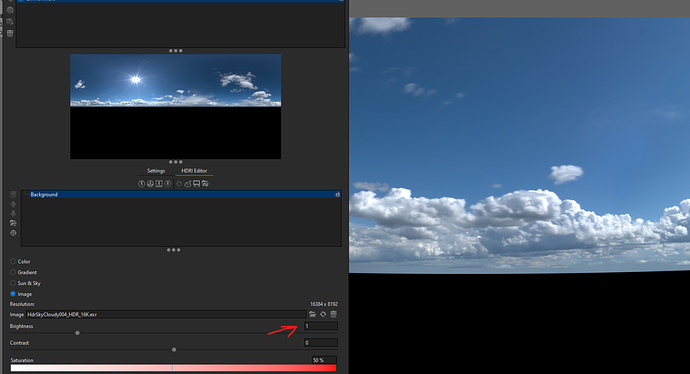Click the image-layers icon left of layer list
The width and height of the screenshot is (690, 374).
(x=13, y=223)
